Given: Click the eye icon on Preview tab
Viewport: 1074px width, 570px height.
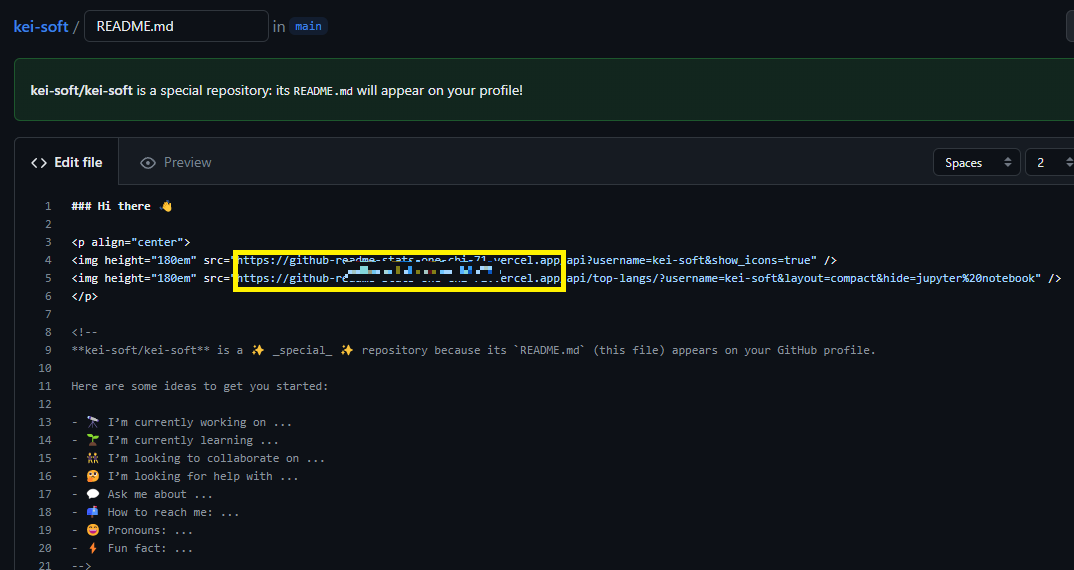Looking at the screenshot, I should [x=147, y=163].
